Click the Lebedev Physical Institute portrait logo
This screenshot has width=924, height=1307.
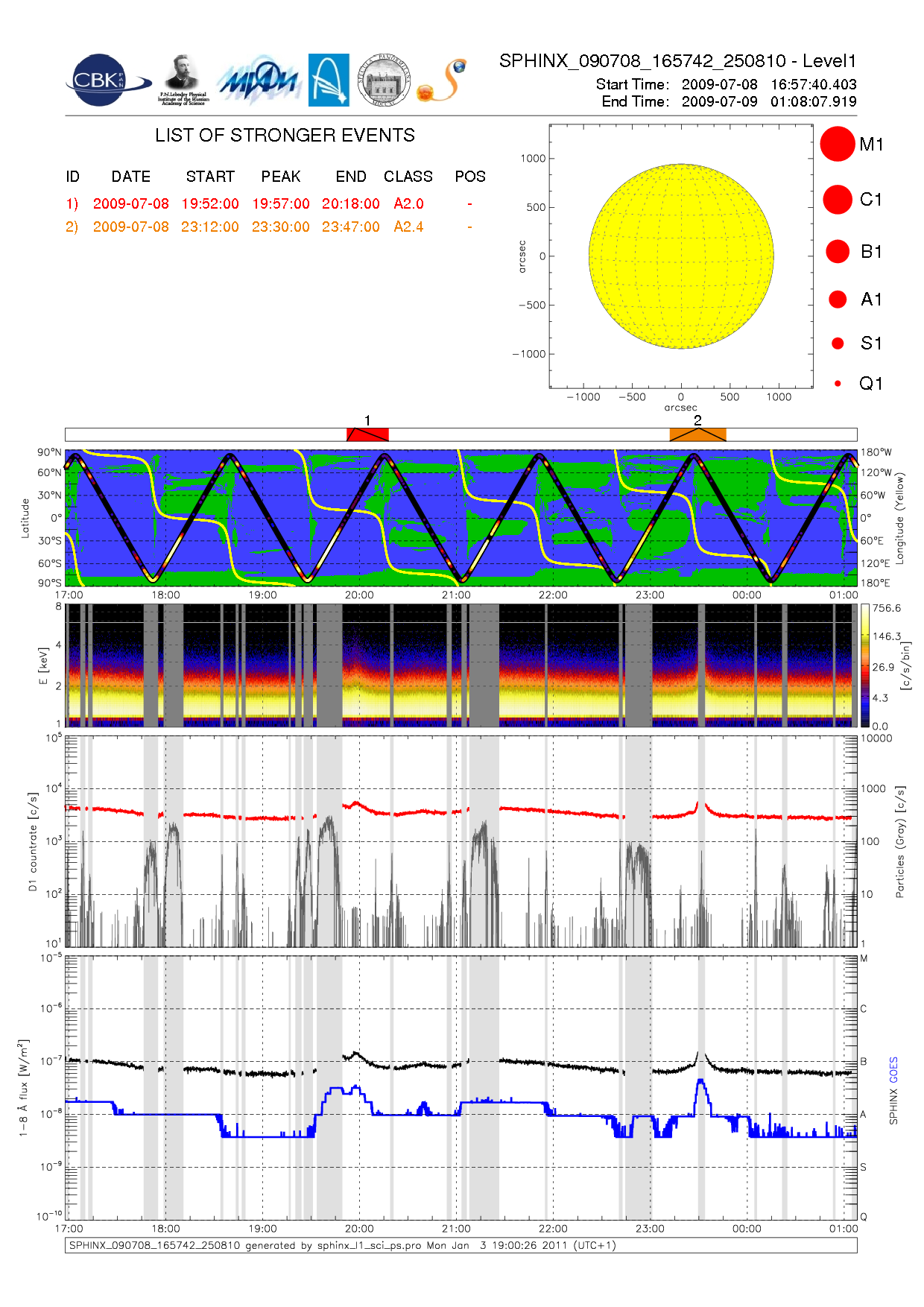coord(183,79)
